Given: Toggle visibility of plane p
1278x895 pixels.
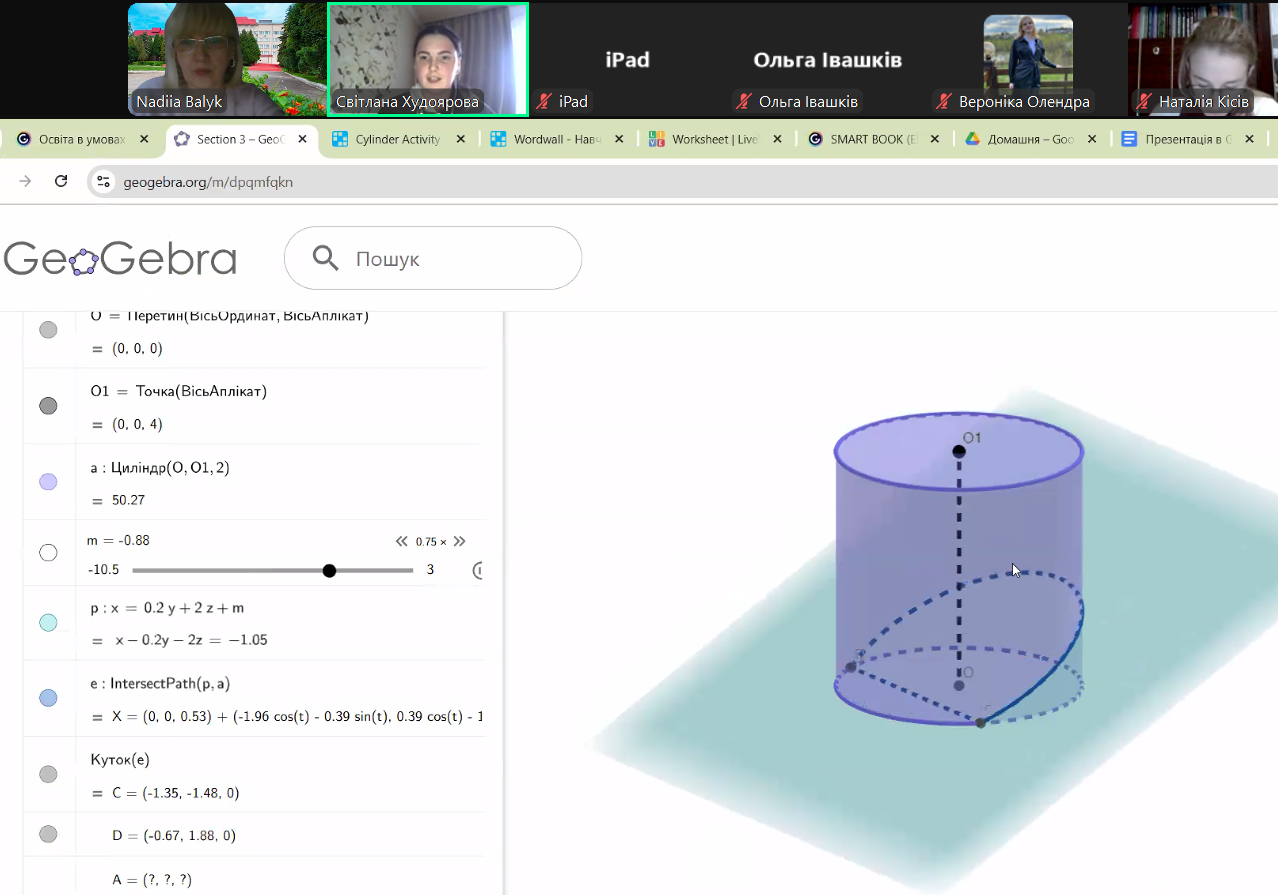Looking at the screenshot, I should (48, 623).
